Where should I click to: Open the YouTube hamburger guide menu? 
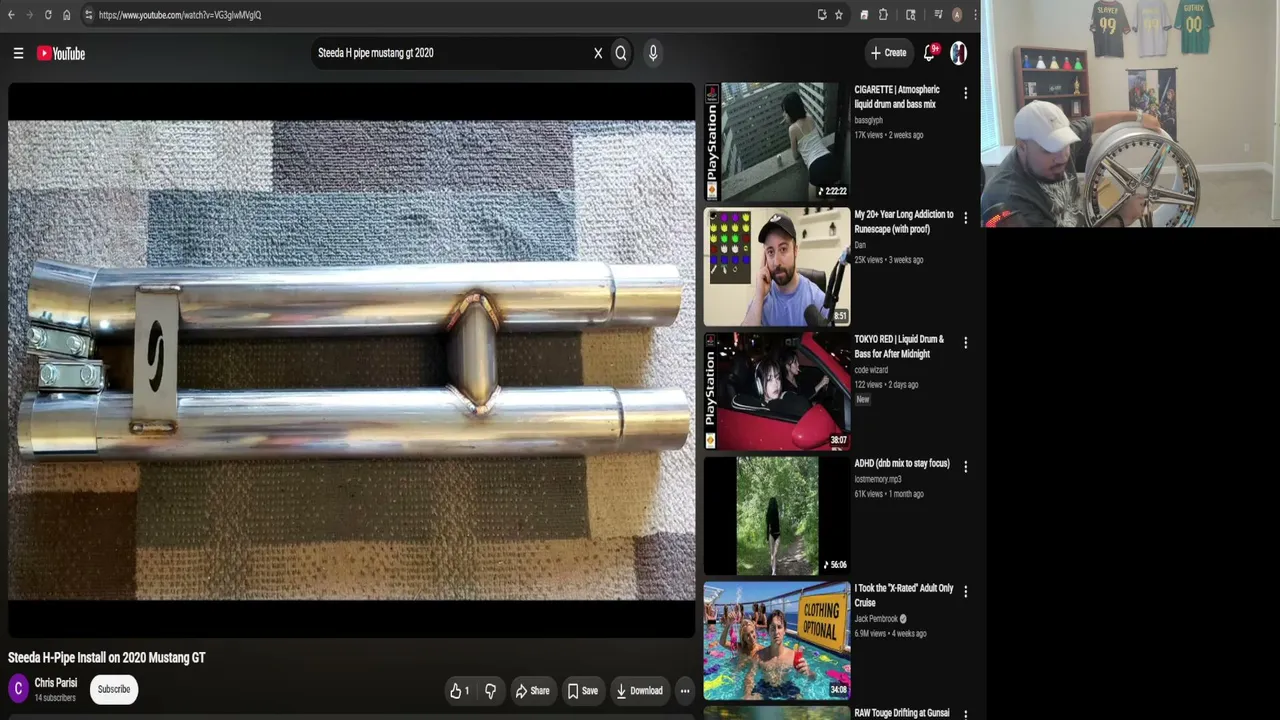pyautogui.click(x=18, y=53)
